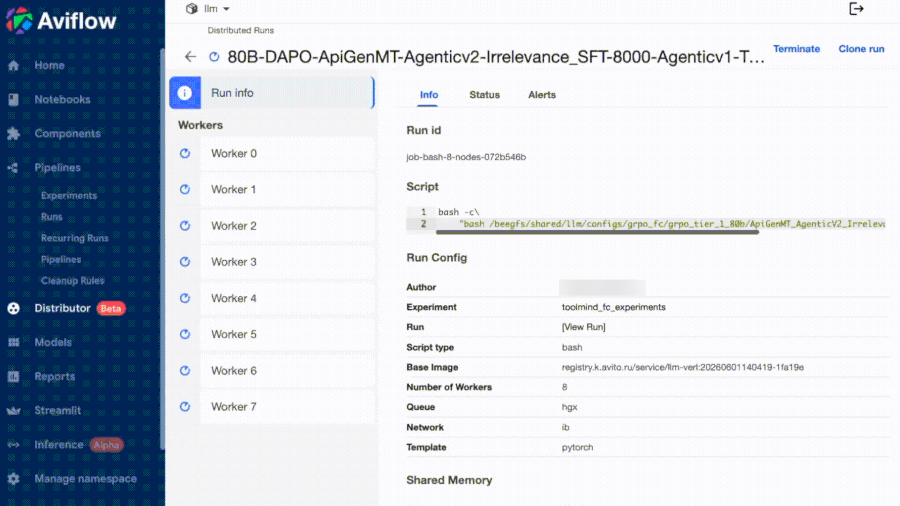Click the Inference arrows icon

[x=14, y=445]
